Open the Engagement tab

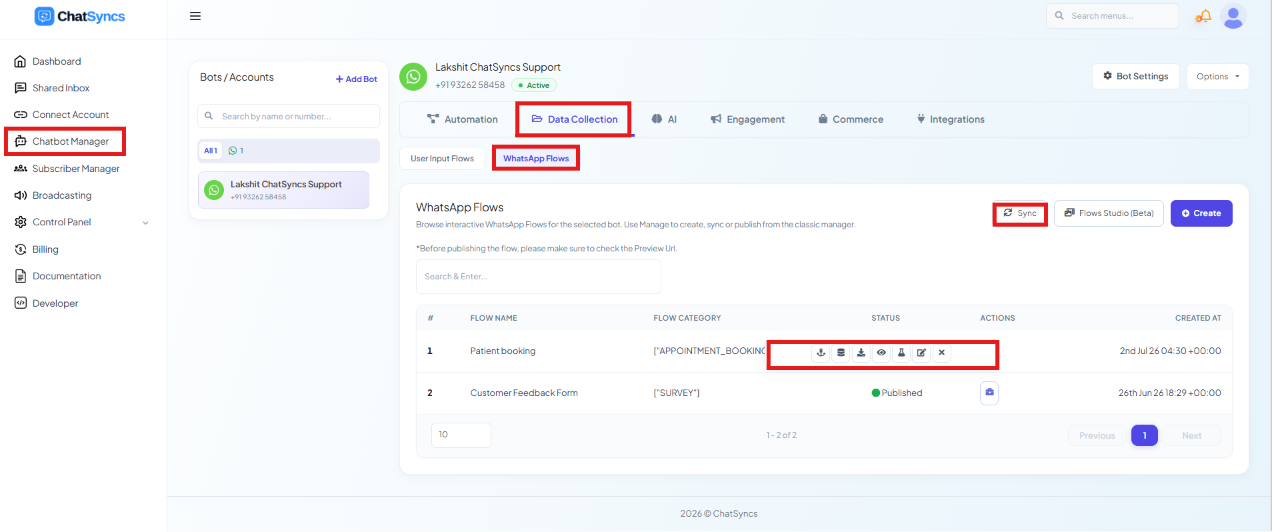click(x=747, y=119)
